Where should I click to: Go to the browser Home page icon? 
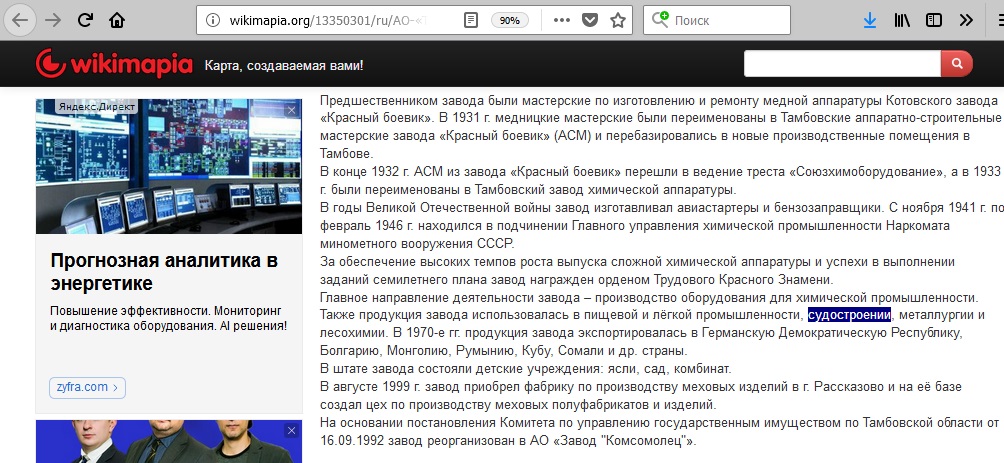(117, 20)
